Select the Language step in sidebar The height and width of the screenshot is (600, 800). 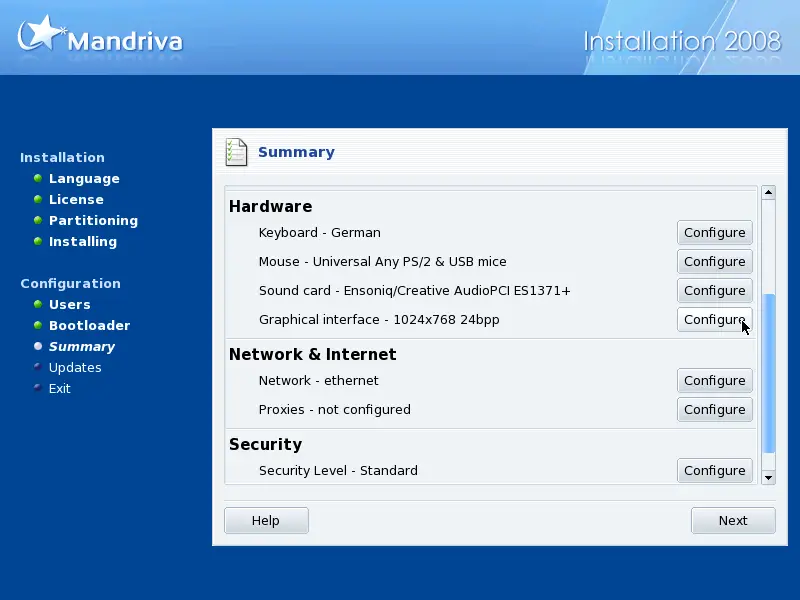[x=84, y=179]
